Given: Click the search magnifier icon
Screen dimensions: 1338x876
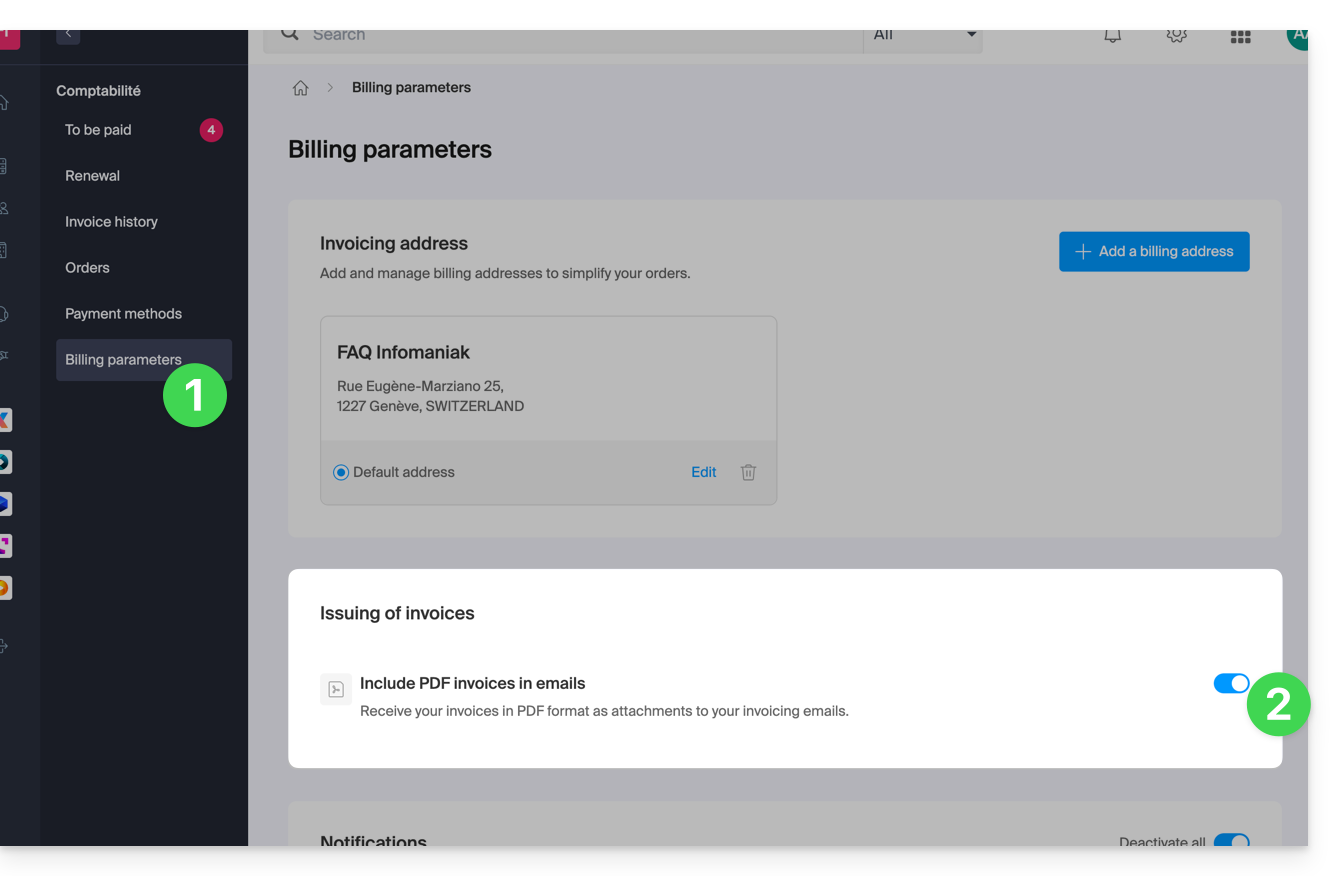Looking at the screenshot, I should 290,35.
